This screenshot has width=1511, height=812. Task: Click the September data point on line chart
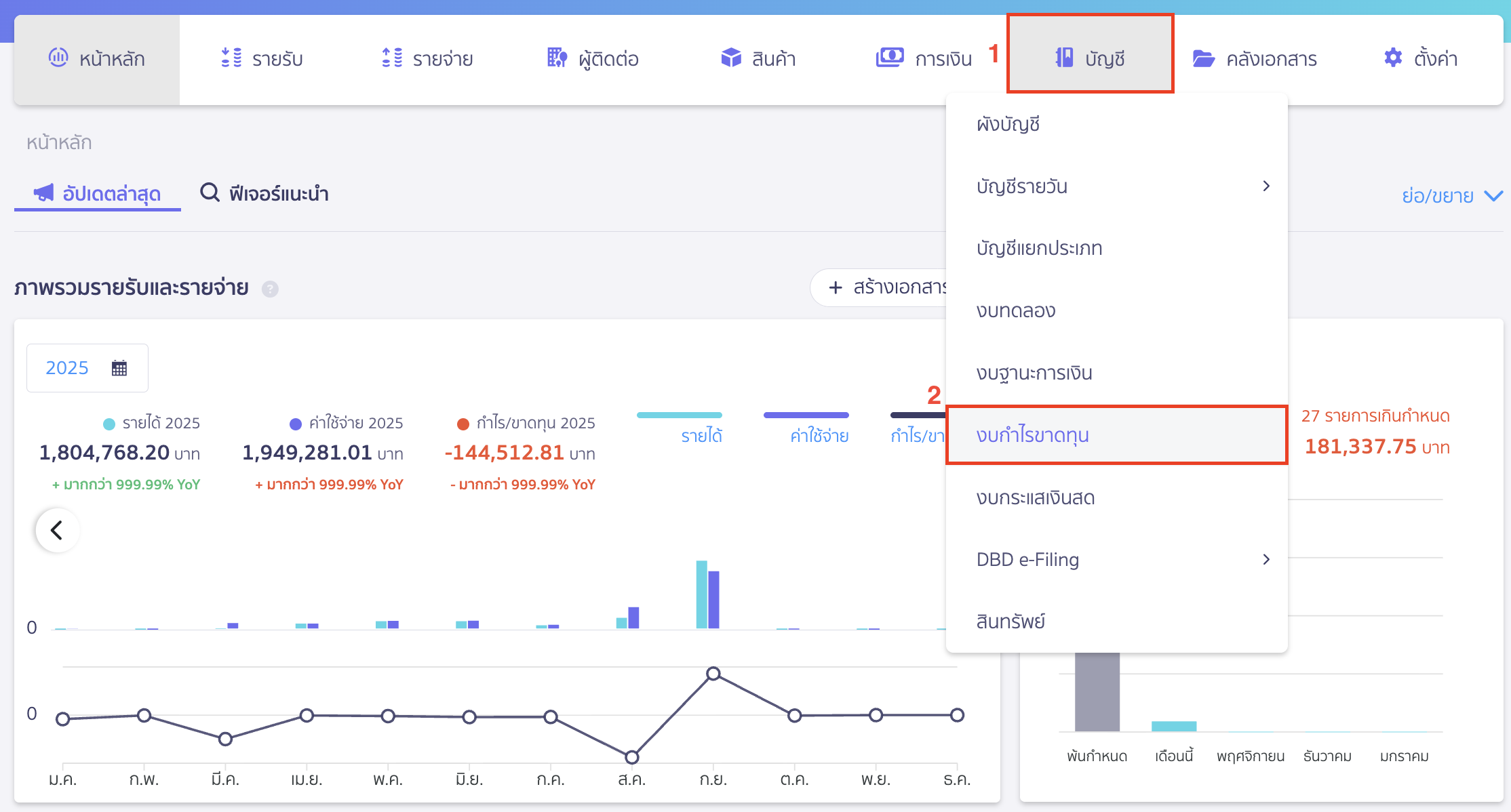pos(713,673)
